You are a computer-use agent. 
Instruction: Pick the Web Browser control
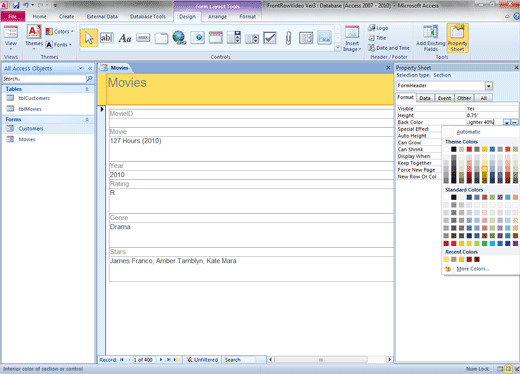pos(197,38)
